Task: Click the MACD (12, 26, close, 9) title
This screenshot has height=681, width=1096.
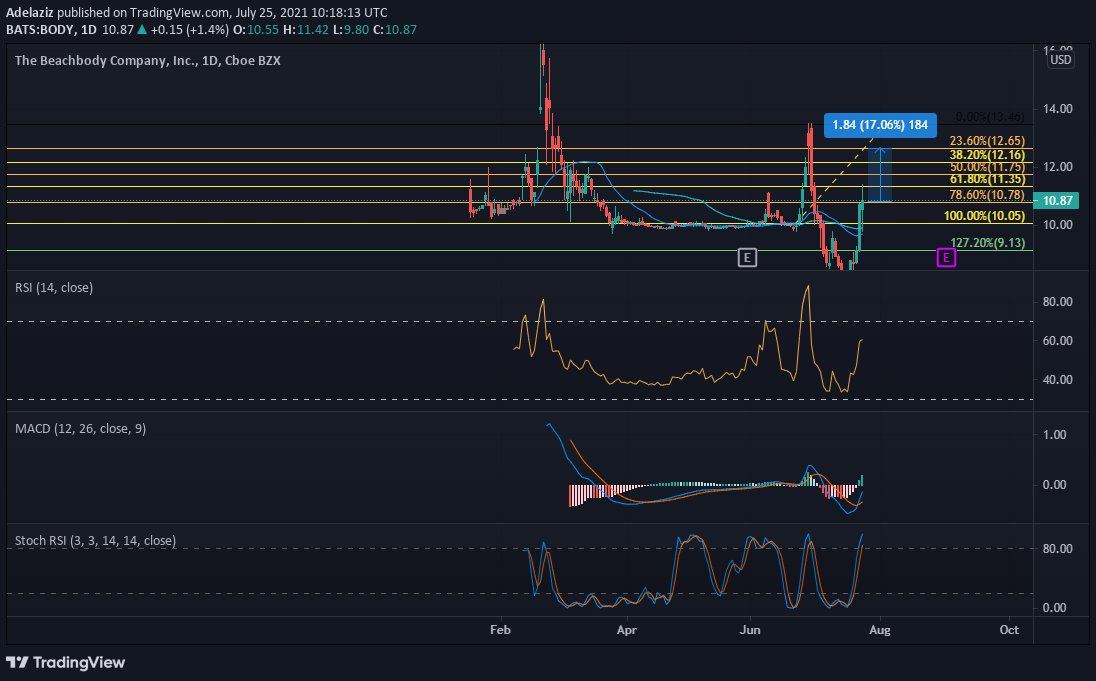Action: click(80, 429)
